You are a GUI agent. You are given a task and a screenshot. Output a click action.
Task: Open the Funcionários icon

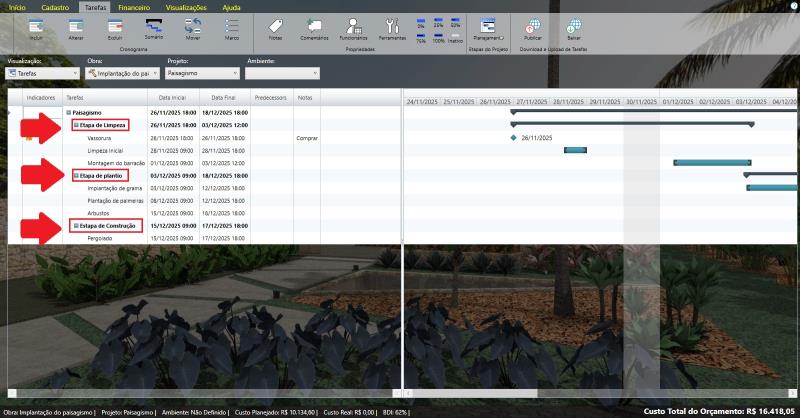353,27
